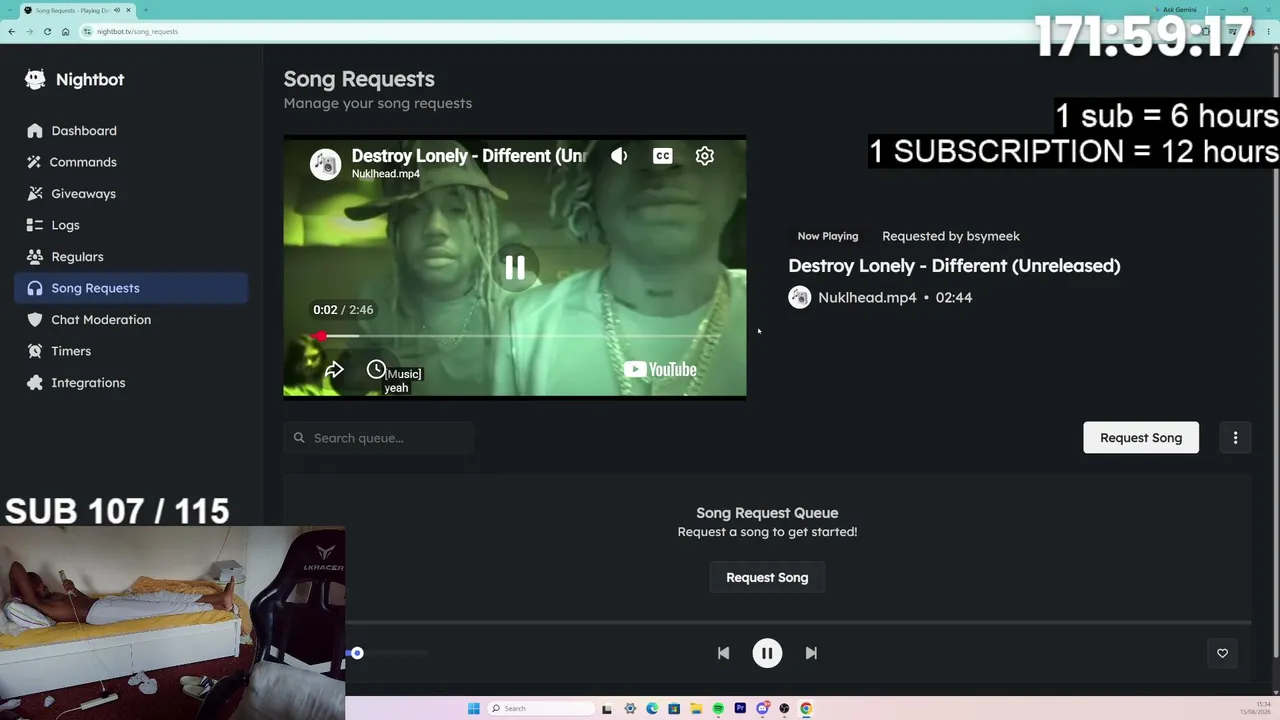Open YouTube player settings gear

tap(705, 156)
